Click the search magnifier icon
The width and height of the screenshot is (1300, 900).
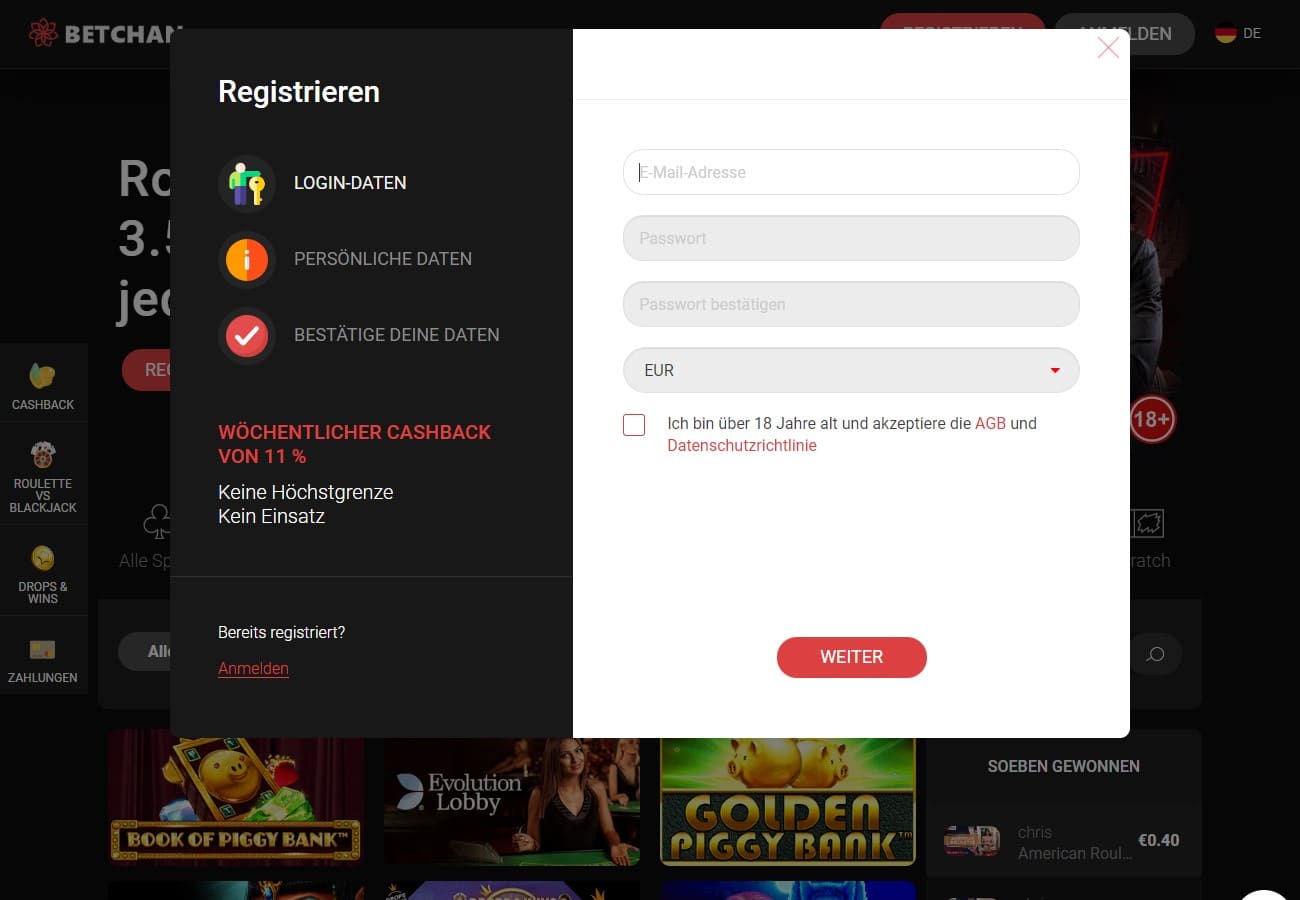[x=1156, y=654]
